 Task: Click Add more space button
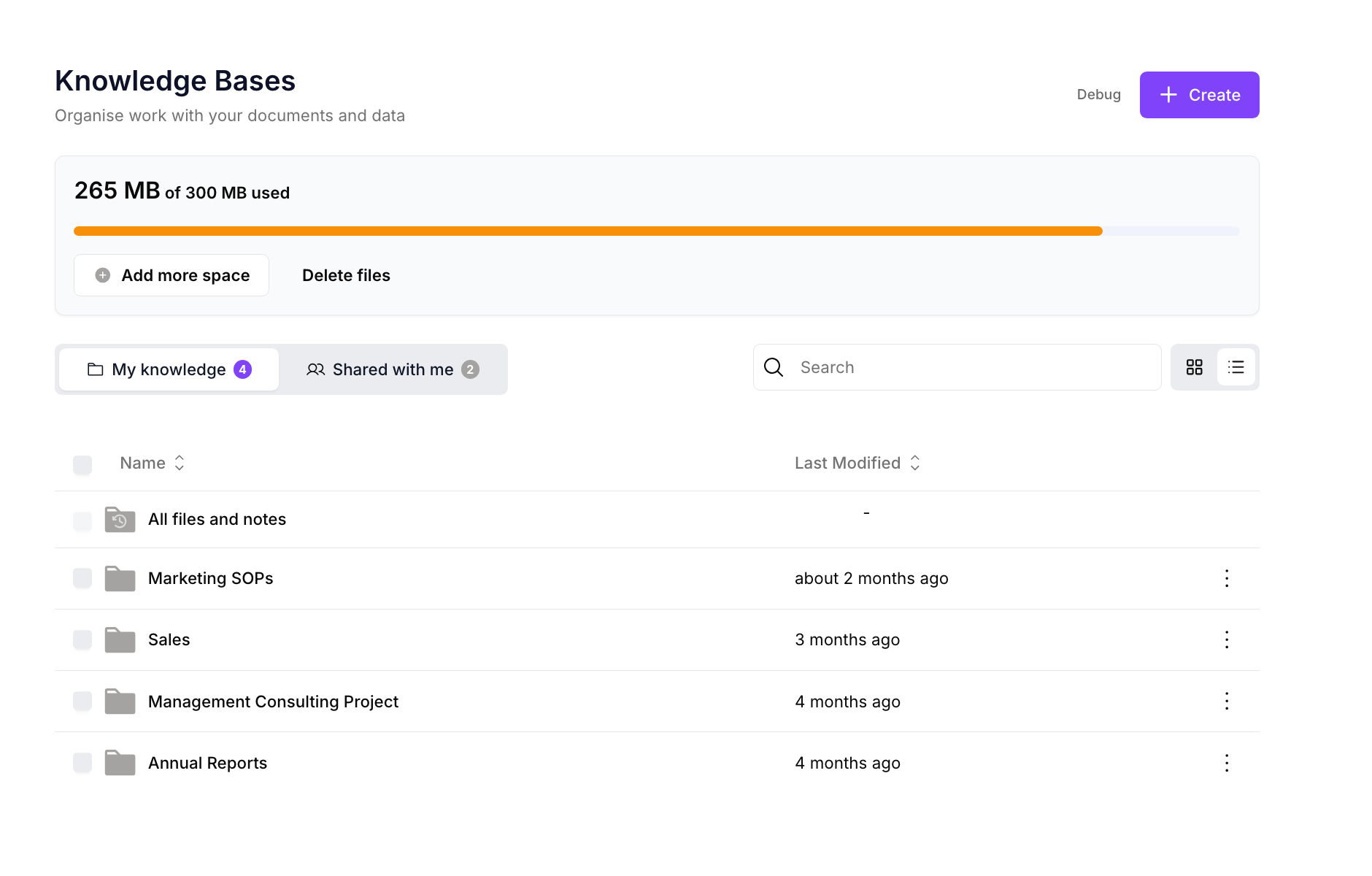171,275
